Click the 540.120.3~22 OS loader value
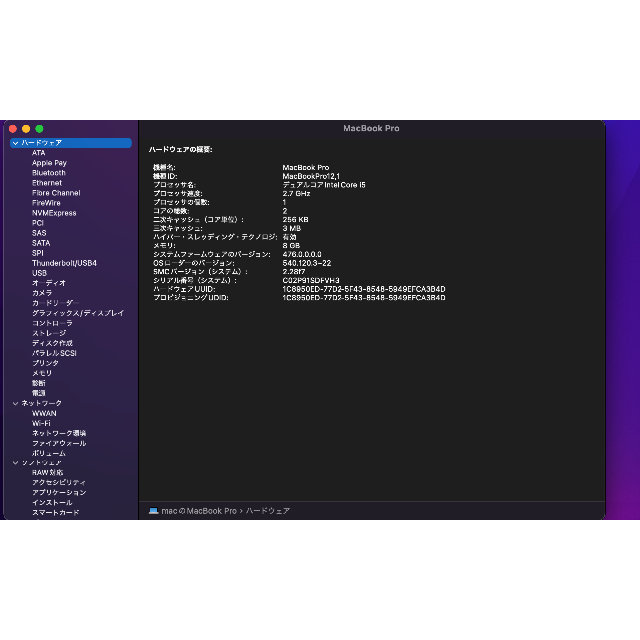The image size is (640, 640). (307, 263)
